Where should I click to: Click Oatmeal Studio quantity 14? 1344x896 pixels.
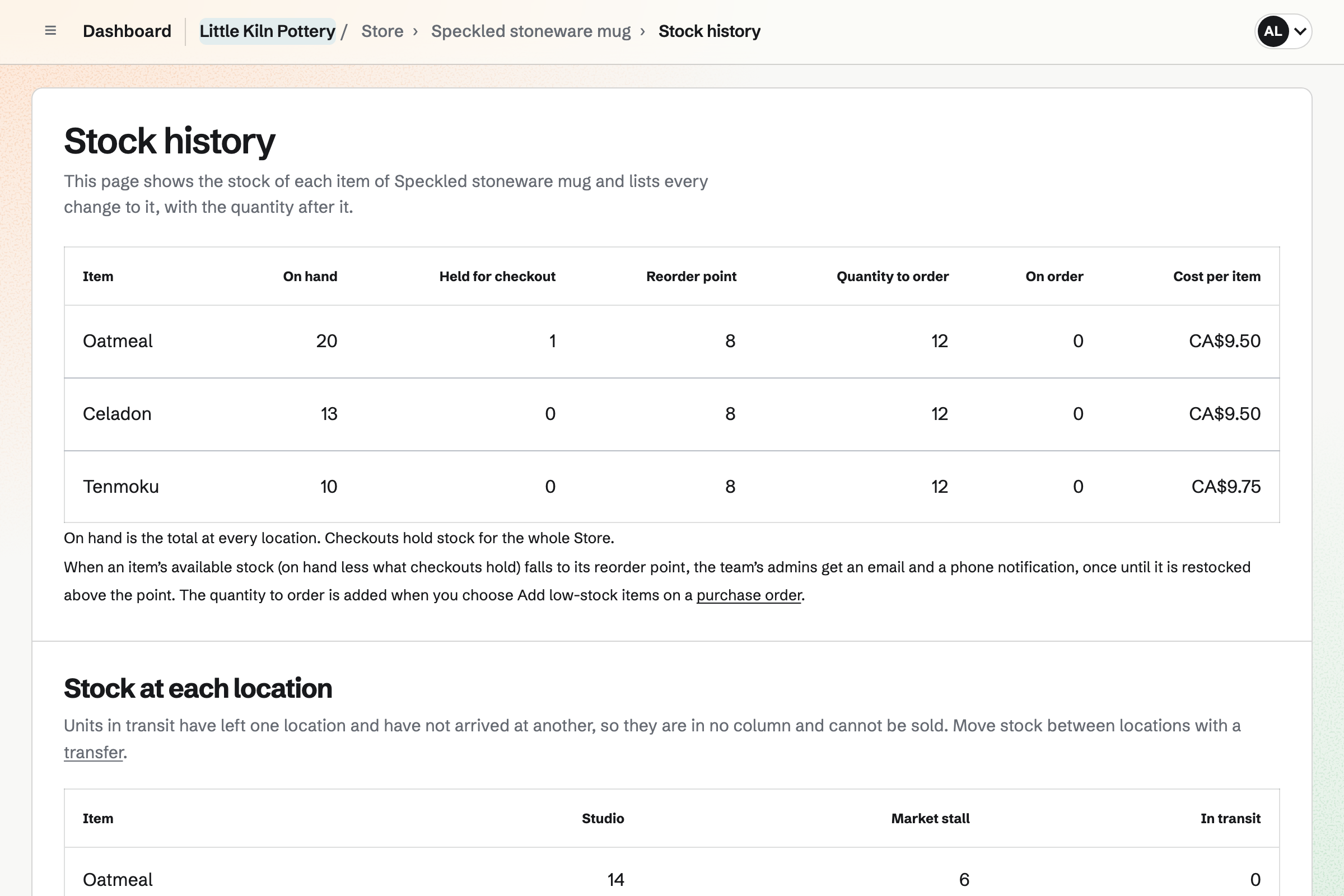click(615, 880)
